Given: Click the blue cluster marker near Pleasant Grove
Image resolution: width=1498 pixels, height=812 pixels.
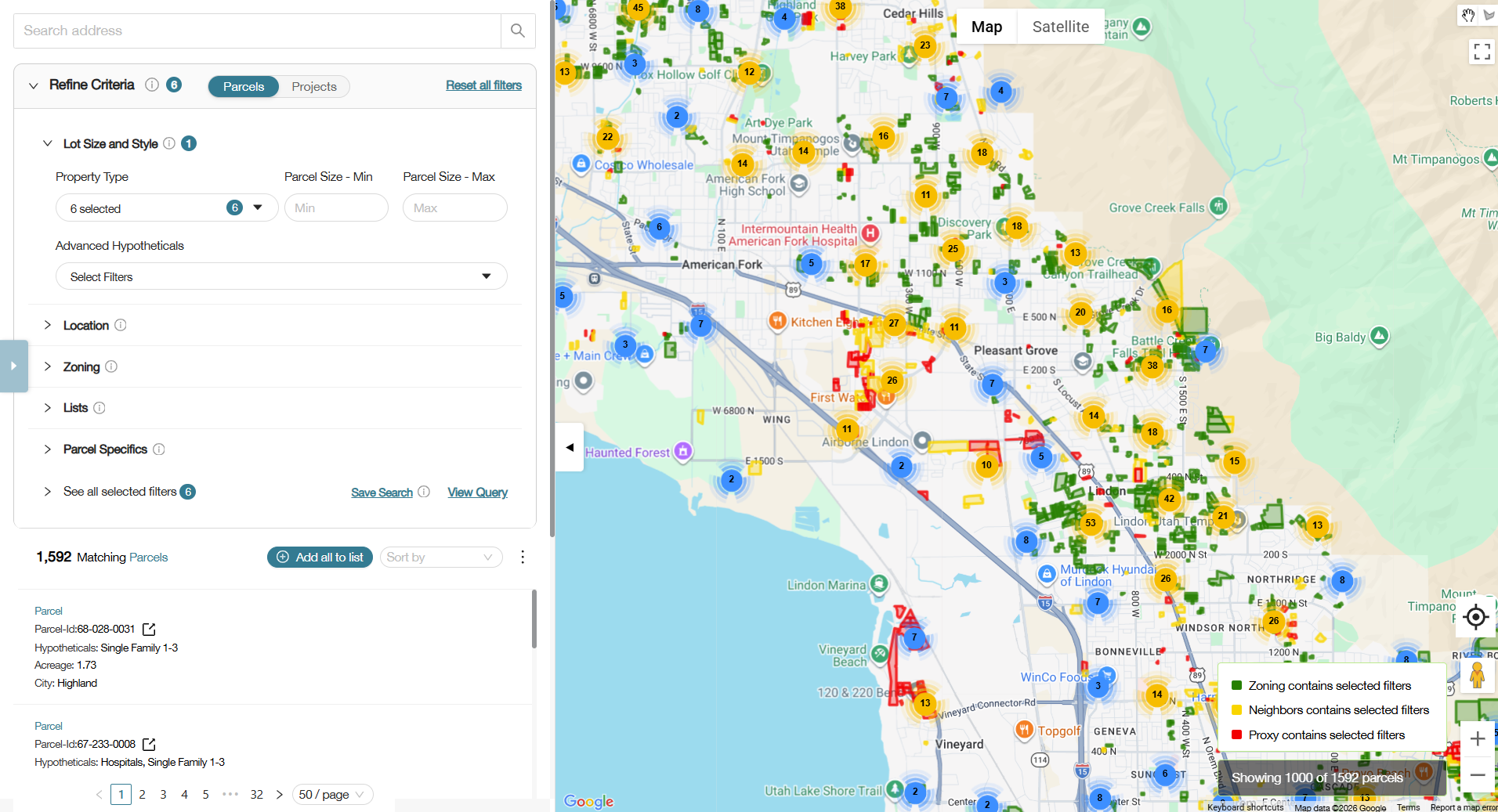Looking at the screenshot, I should coord(992,384).
